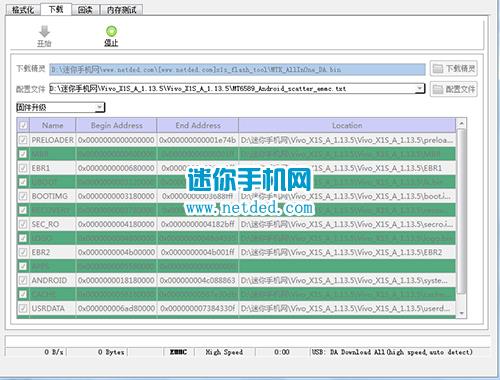This screenshot has height=380, width=500.
Task: Toggle the USRDATA partition checkbox
Action: (23, 308)
